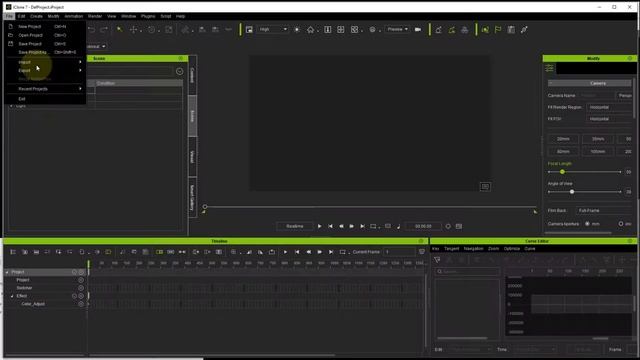Open the Optimize menu in Curve Editor

512,249
